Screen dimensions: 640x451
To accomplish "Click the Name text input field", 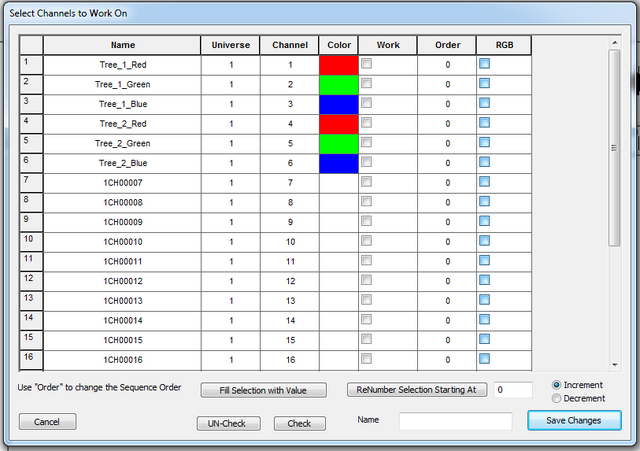I will (x=456, y=421).
